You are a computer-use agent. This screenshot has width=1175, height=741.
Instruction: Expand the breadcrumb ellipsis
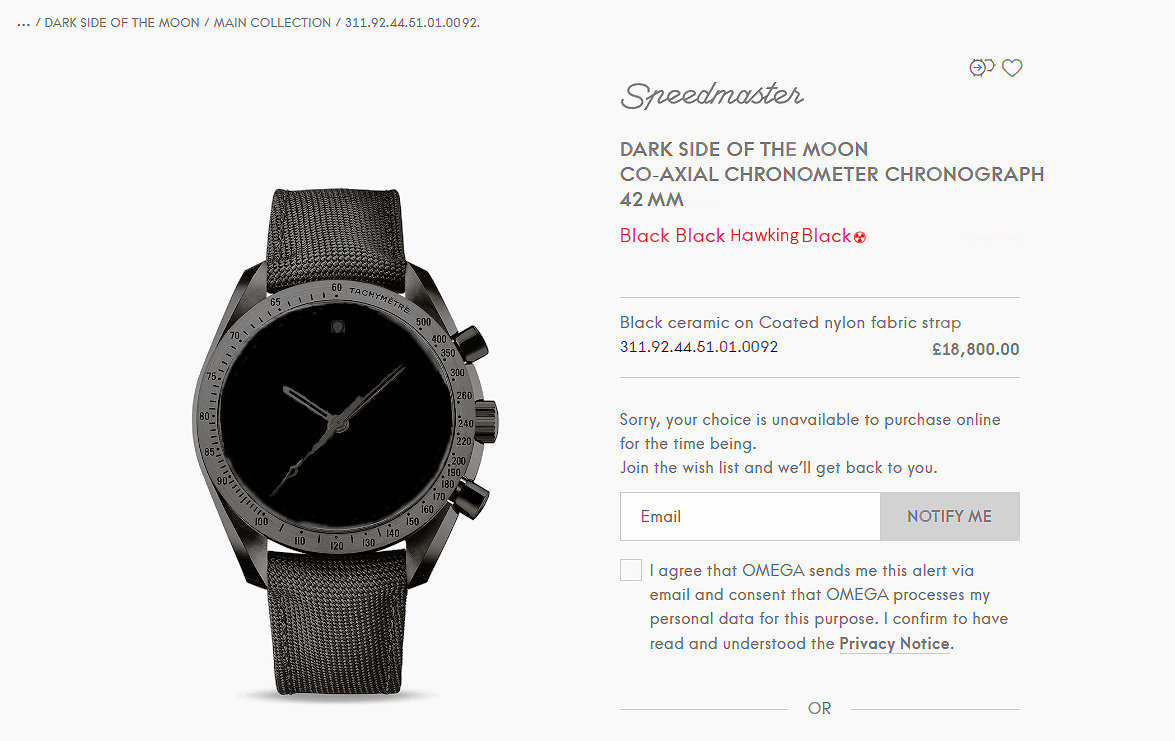tap(23, 23)
